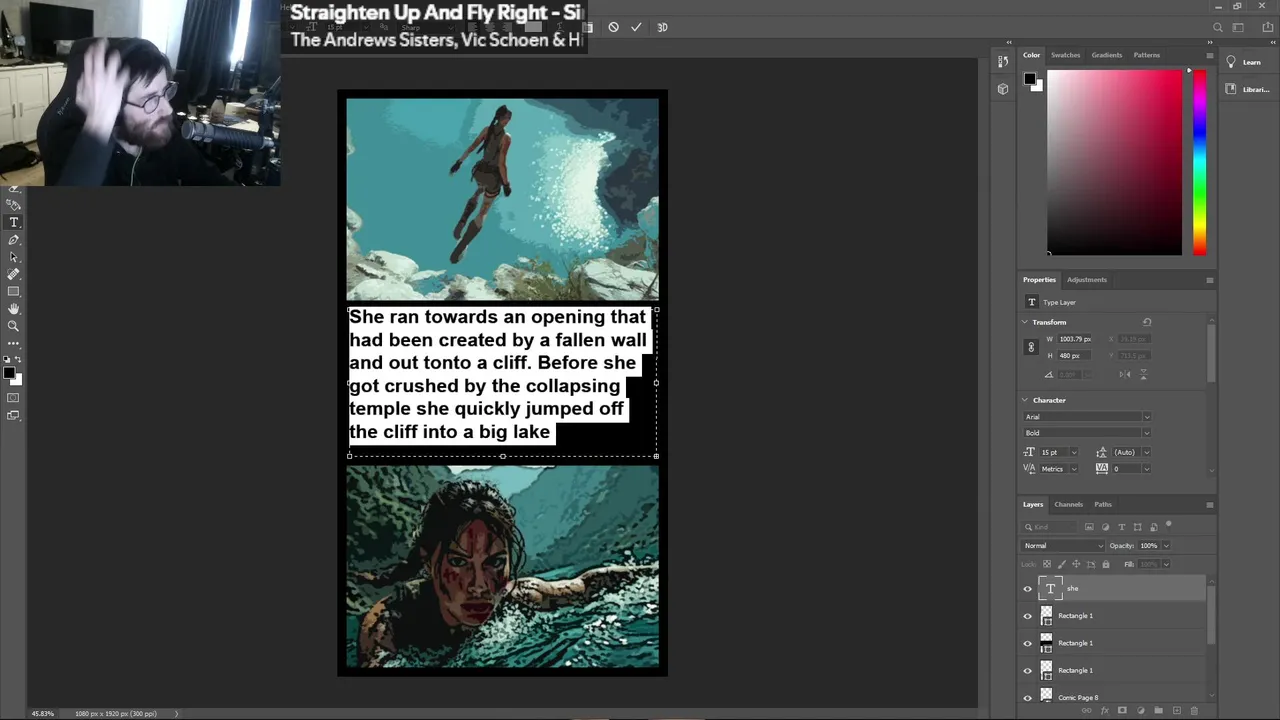
Task: Select the Paint Bucket tool
Action: [x=13, y=204]
